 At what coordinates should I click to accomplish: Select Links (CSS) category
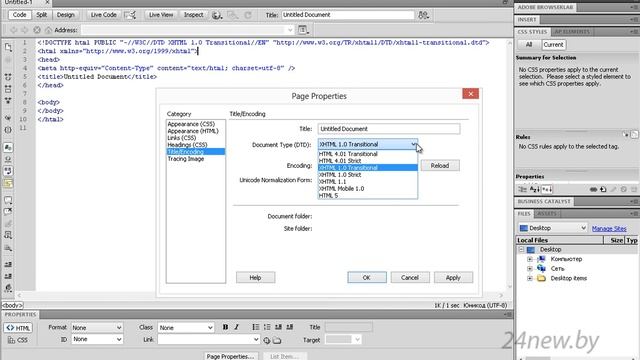pyautogui.click(x=182, y=138)
